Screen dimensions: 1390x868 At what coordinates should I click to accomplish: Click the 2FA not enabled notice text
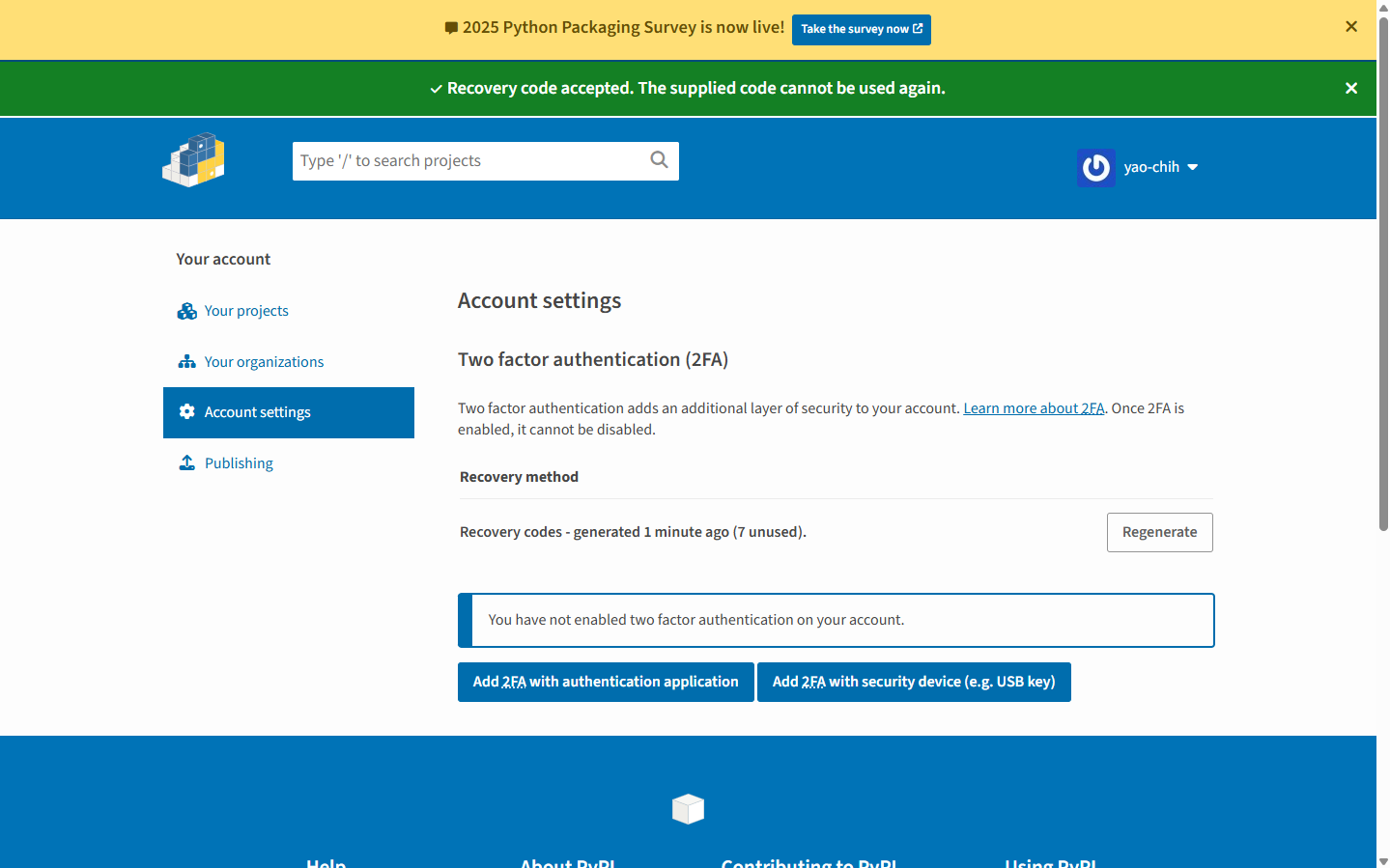[696, 620]
